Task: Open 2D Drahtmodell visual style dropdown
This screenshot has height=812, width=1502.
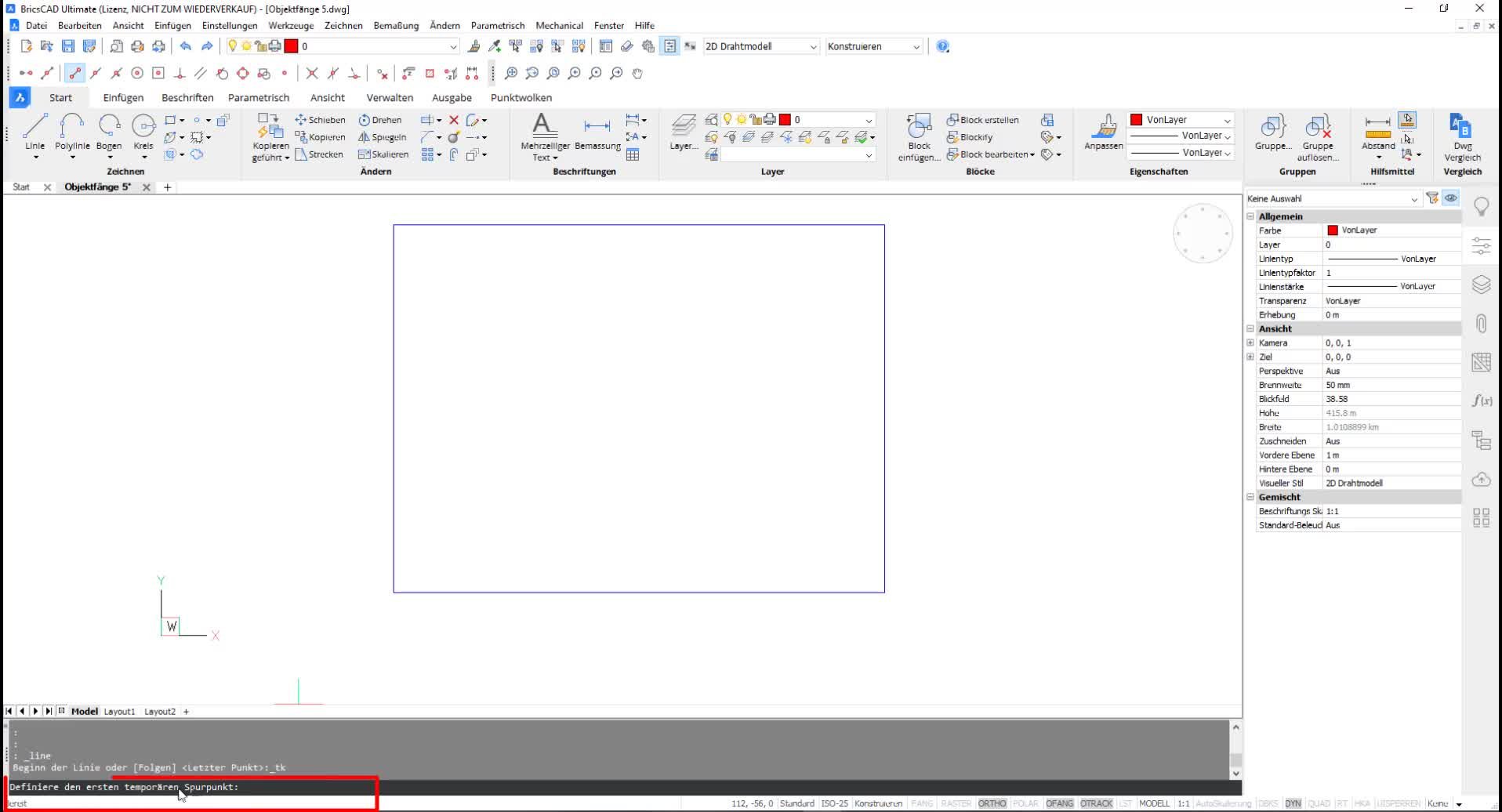Action: point(760,46)
